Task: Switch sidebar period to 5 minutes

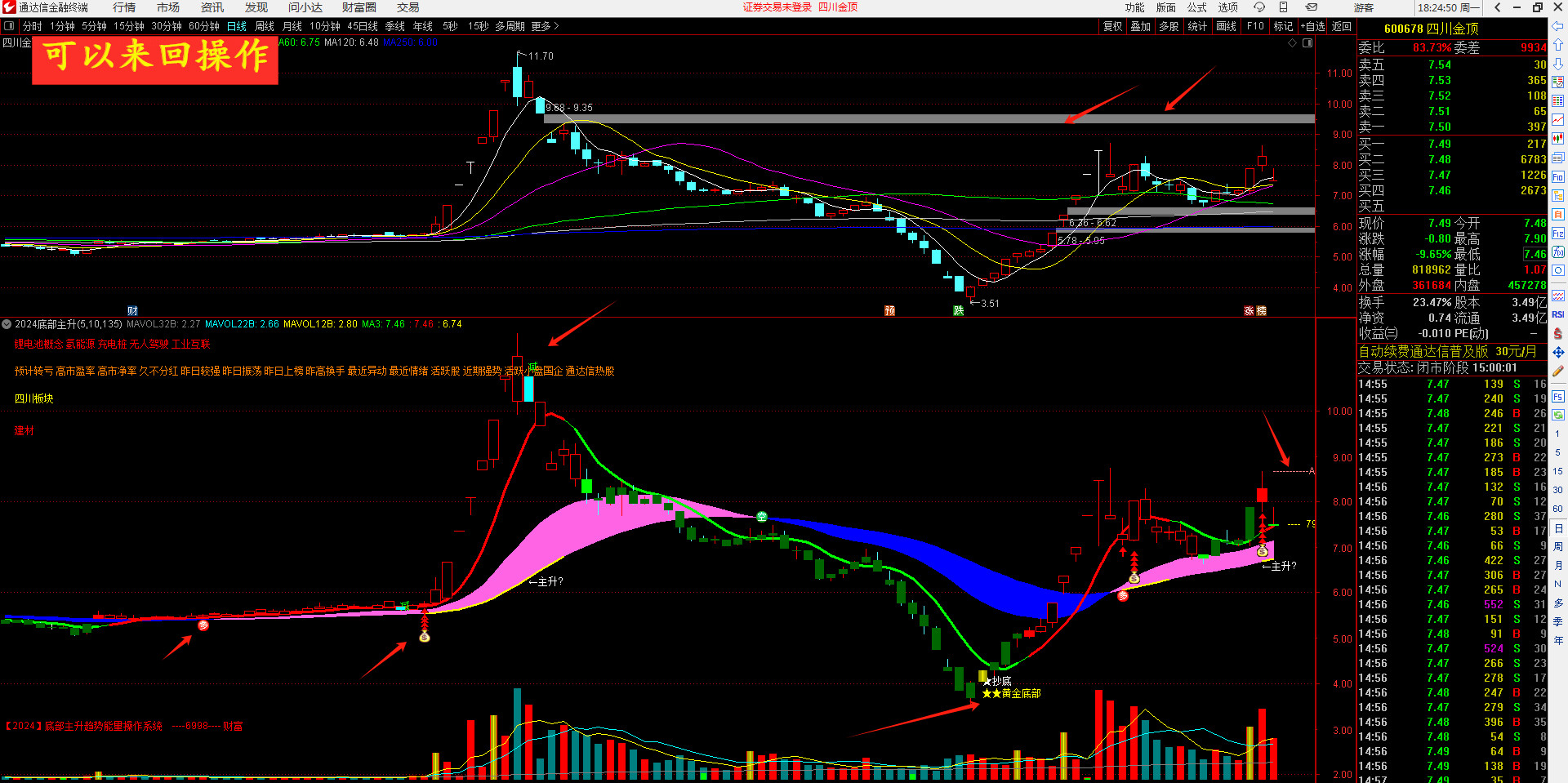Action: tap(1558, 452)
